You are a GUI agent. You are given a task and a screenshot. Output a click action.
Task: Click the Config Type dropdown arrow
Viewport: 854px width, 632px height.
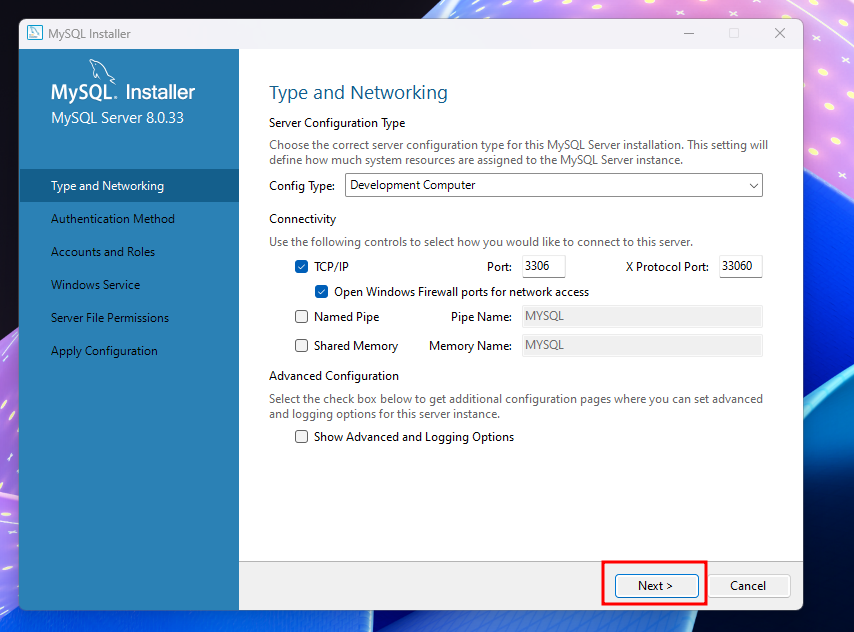(753, 185)
